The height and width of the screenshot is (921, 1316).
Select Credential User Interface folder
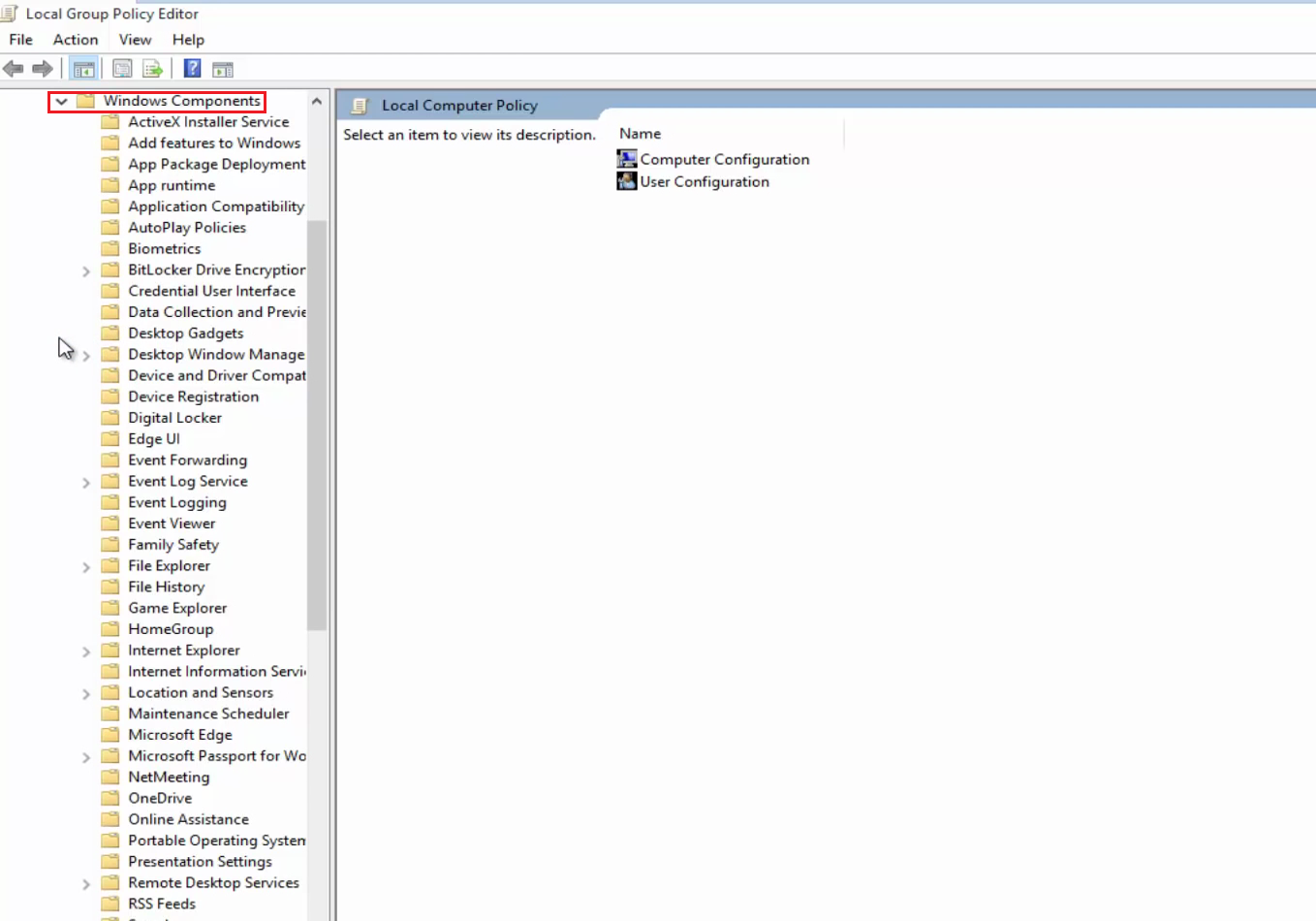(212, 291)
